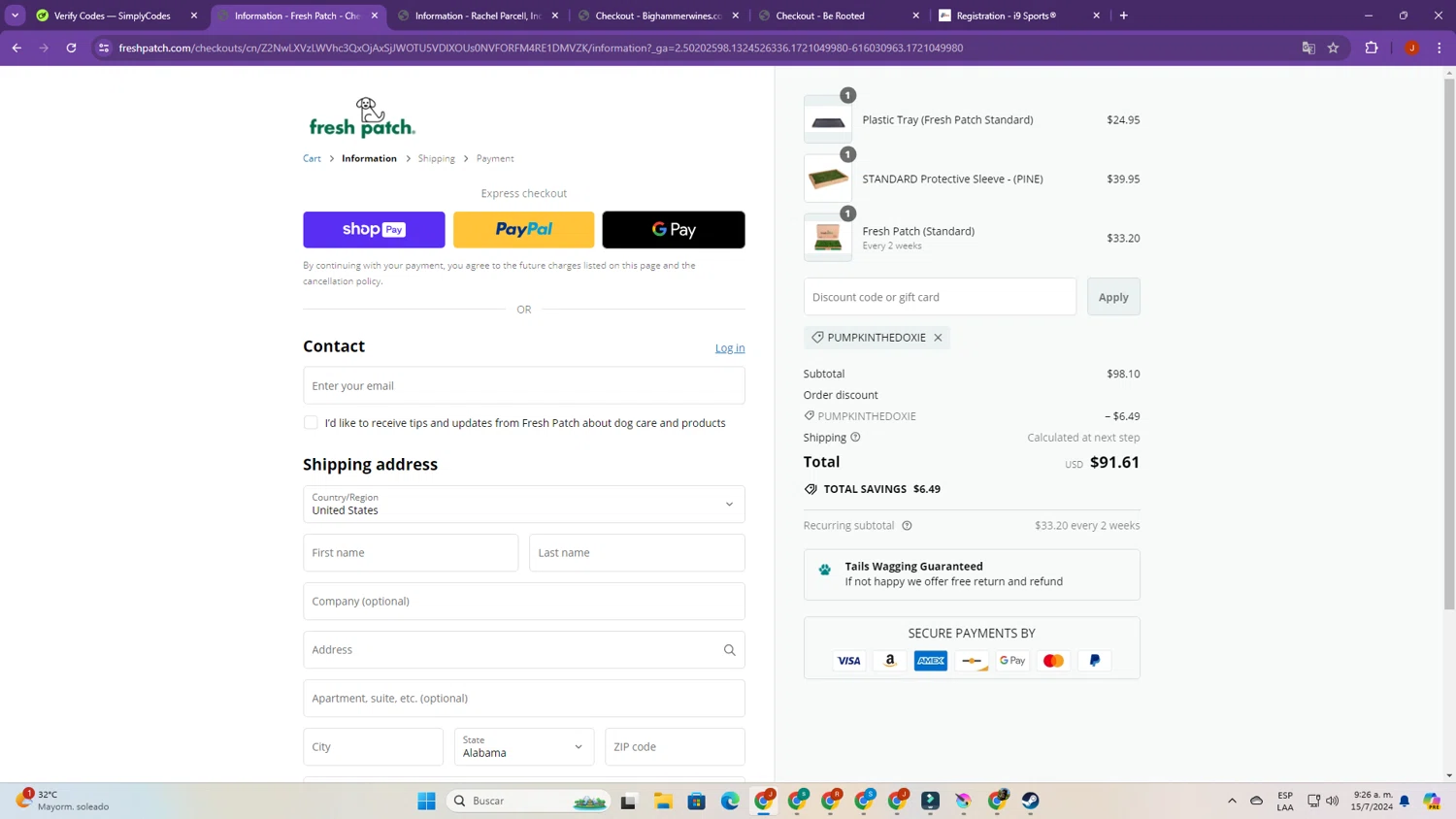1456x819 pixels.
Task: Click the Visa payment icon
Action: (849, 661)
